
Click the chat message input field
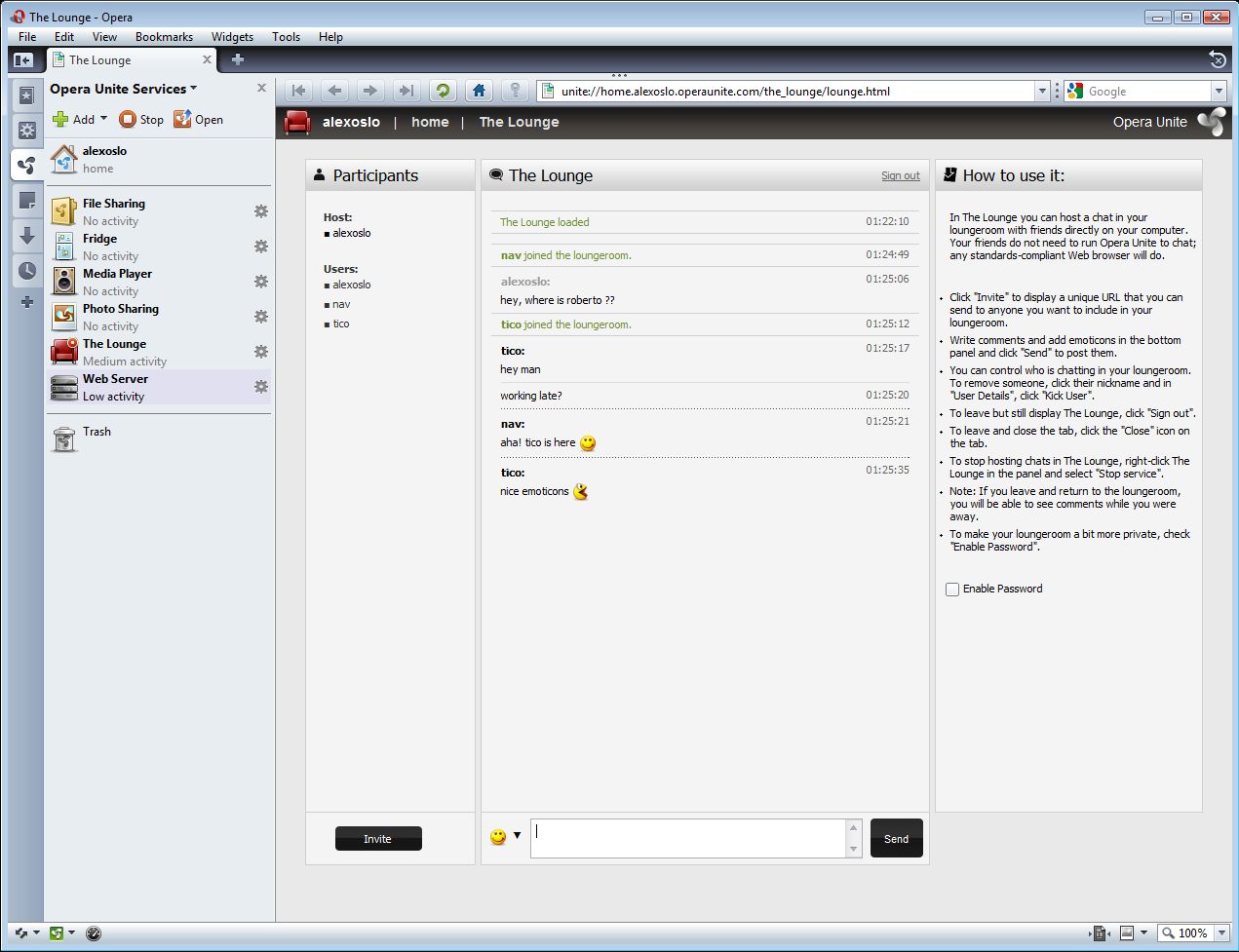tap(687, 838)
